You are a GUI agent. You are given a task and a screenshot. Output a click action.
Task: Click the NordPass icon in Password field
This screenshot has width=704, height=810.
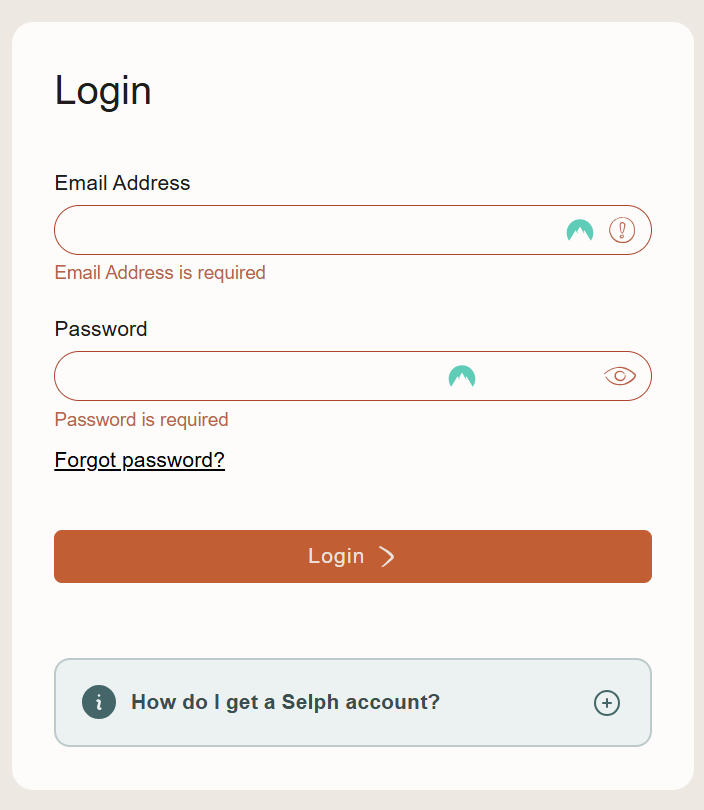pos(462,377)
